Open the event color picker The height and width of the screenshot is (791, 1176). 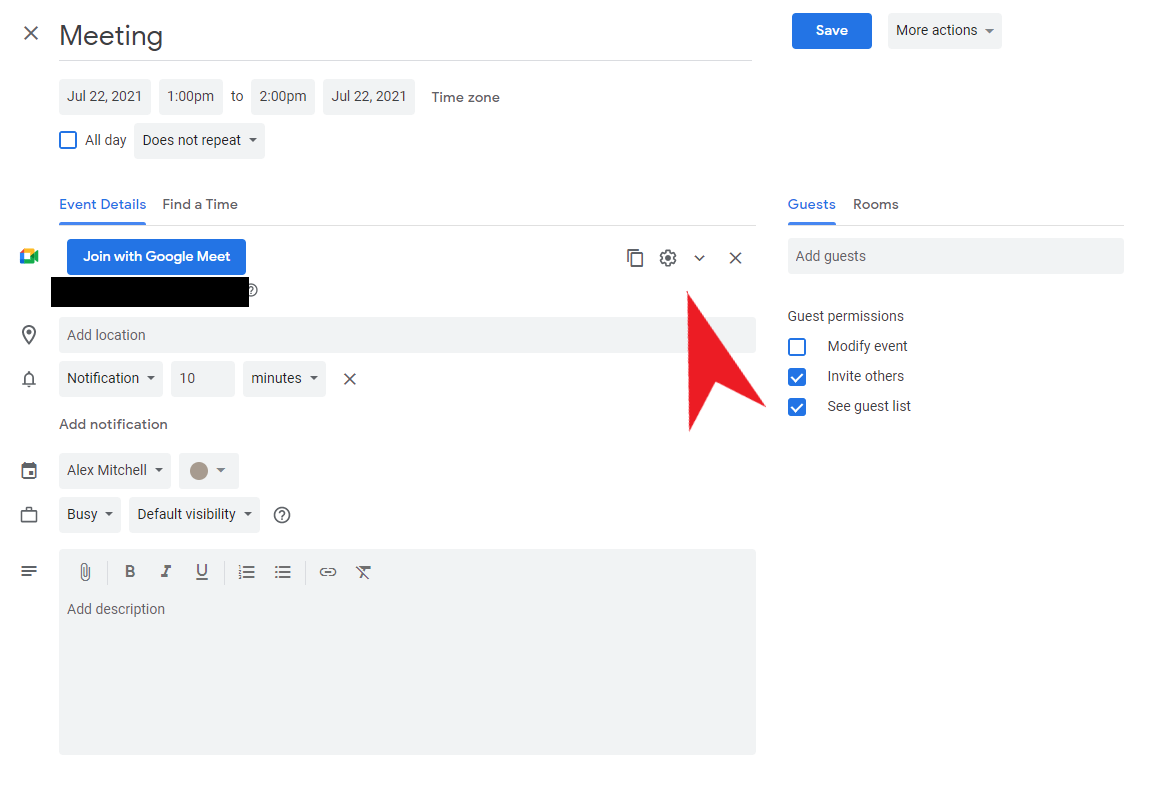(x=208, y=471)
